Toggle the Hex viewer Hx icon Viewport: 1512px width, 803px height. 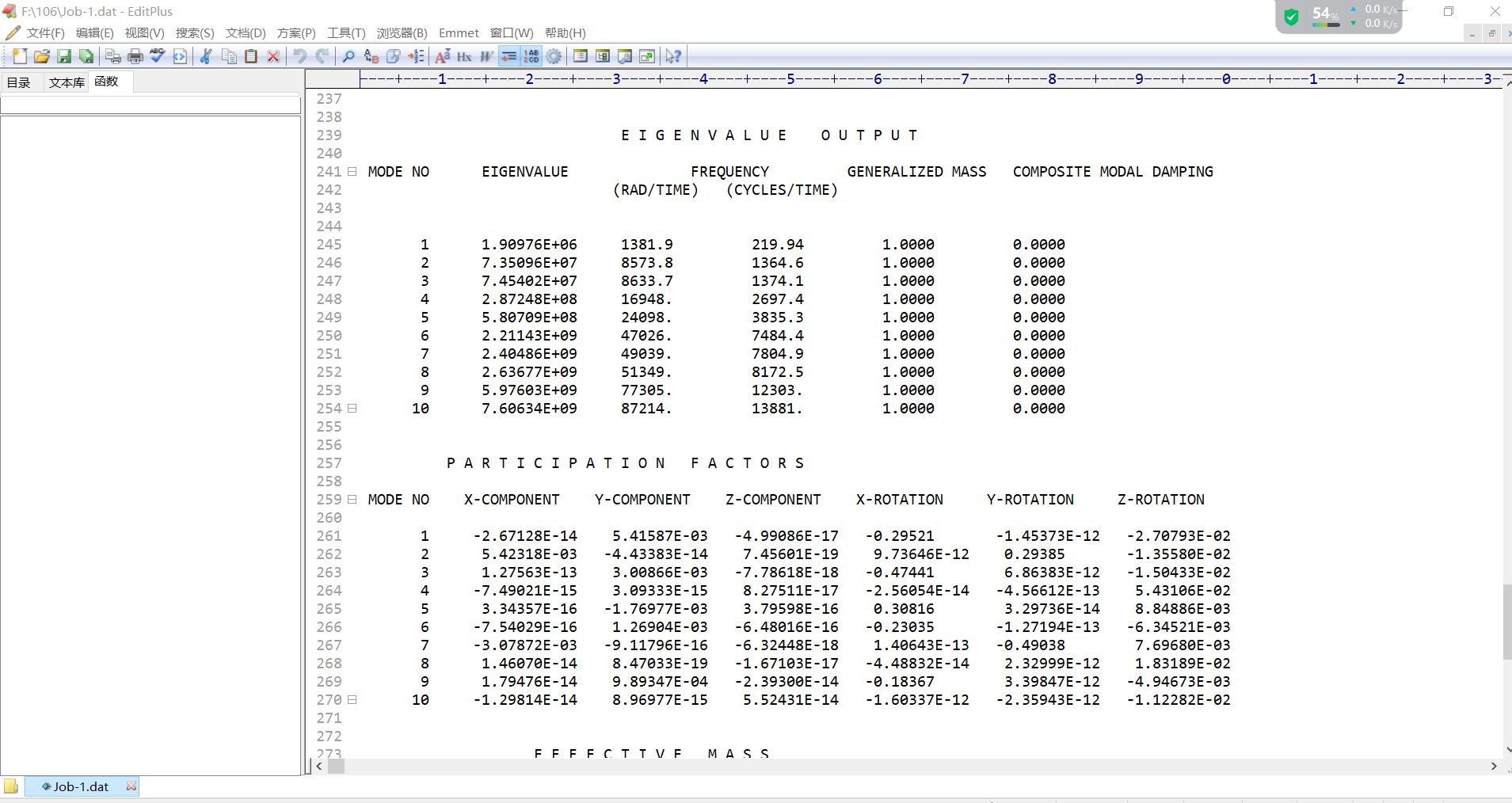[x=464, y=56]
